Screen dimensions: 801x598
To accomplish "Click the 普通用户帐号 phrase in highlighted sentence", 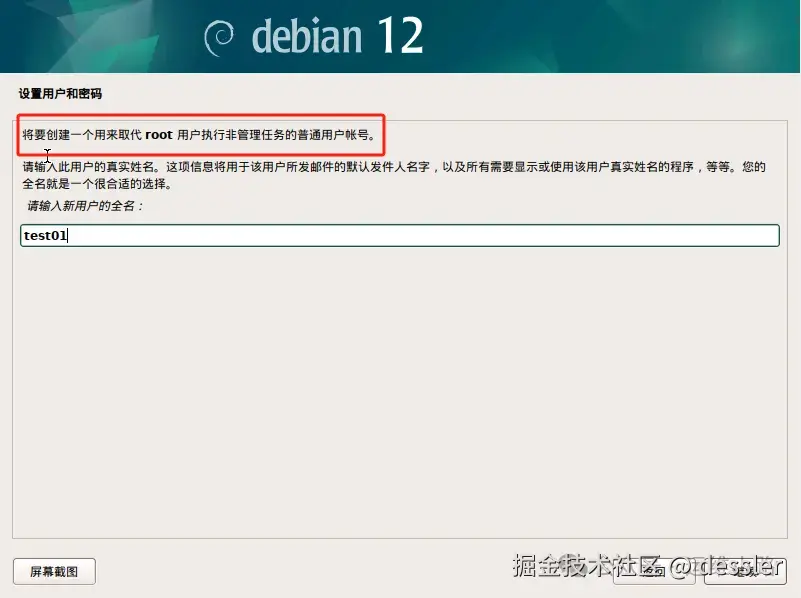I will click(334, 135).
